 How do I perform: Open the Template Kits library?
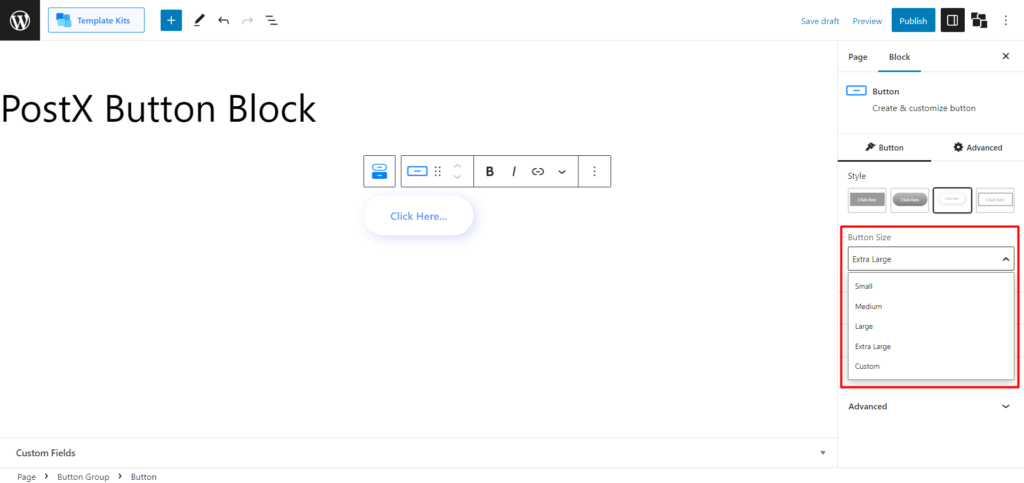click(x=96, y=20)
